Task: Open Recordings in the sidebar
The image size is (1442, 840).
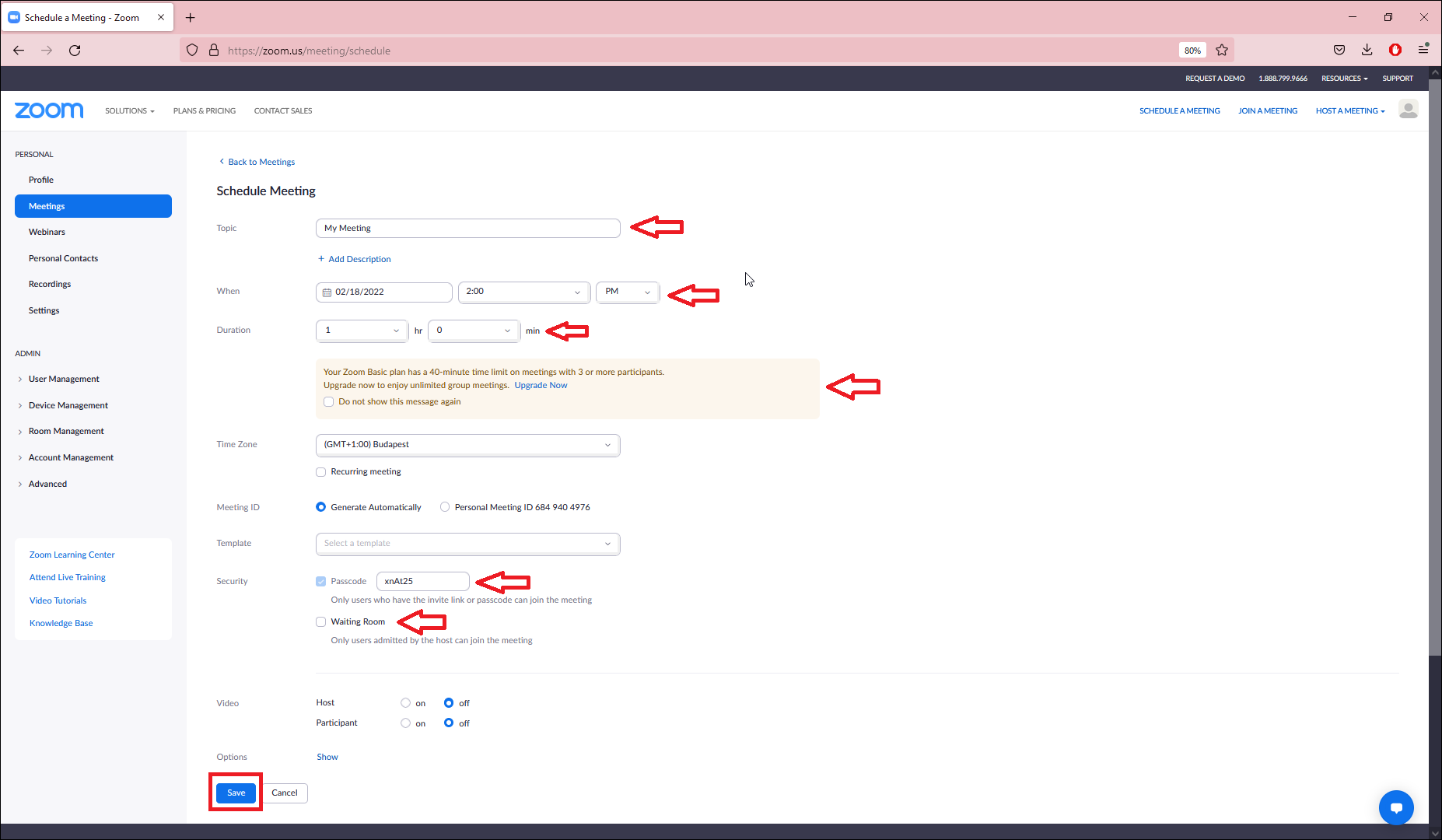Action: pyautogui.click(x=50, y=285)
